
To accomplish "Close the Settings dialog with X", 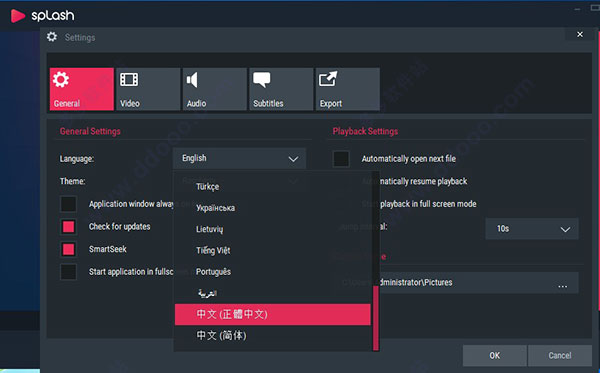I will tap(580, 34).
